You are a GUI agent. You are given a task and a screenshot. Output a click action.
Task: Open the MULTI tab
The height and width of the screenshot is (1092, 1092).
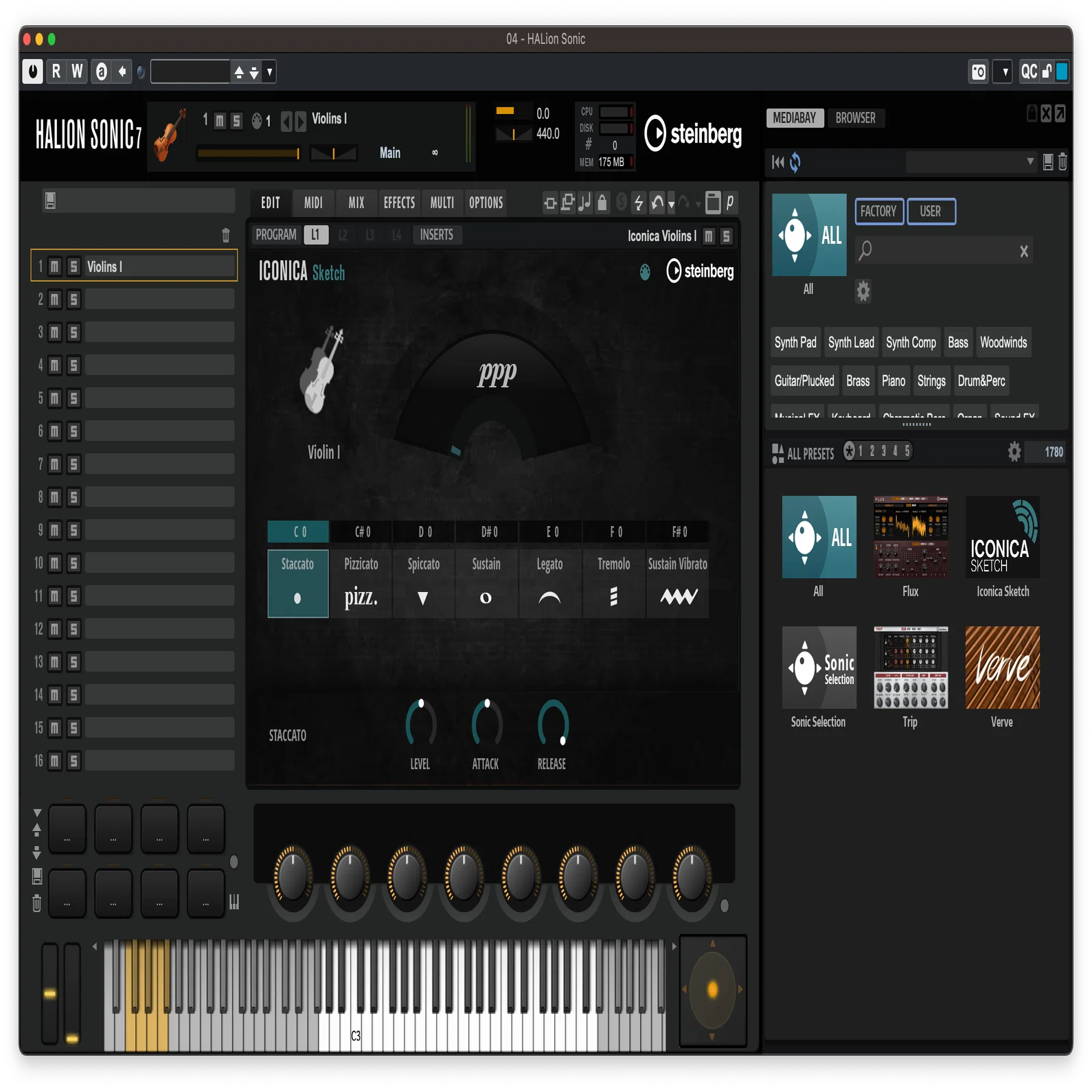442,203
